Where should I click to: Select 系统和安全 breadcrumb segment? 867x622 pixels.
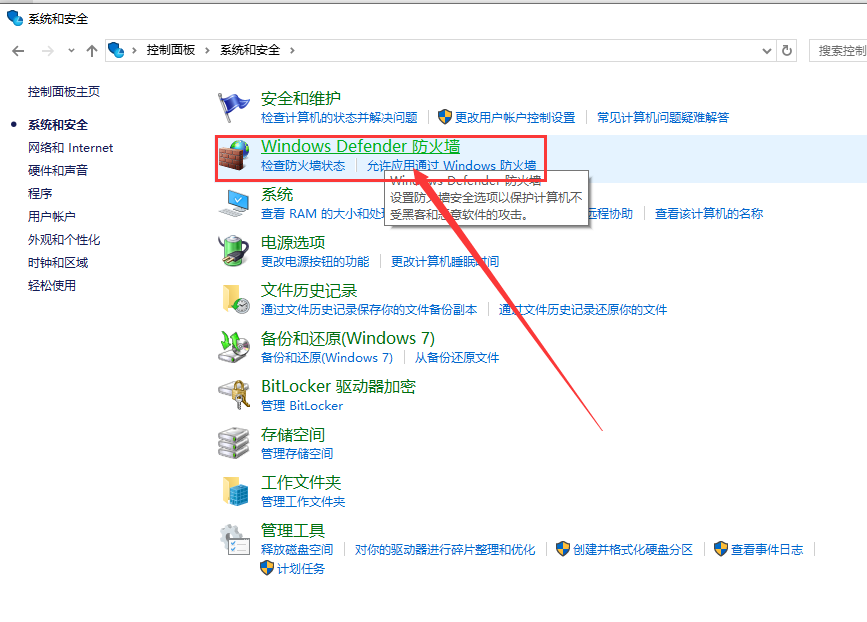click(250, 50)
